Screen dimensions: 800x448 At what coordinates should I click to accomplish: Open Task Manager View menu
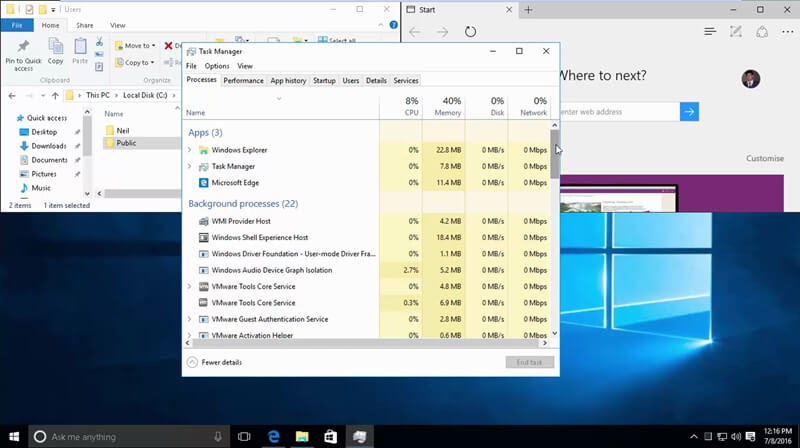tap(245, 66)
